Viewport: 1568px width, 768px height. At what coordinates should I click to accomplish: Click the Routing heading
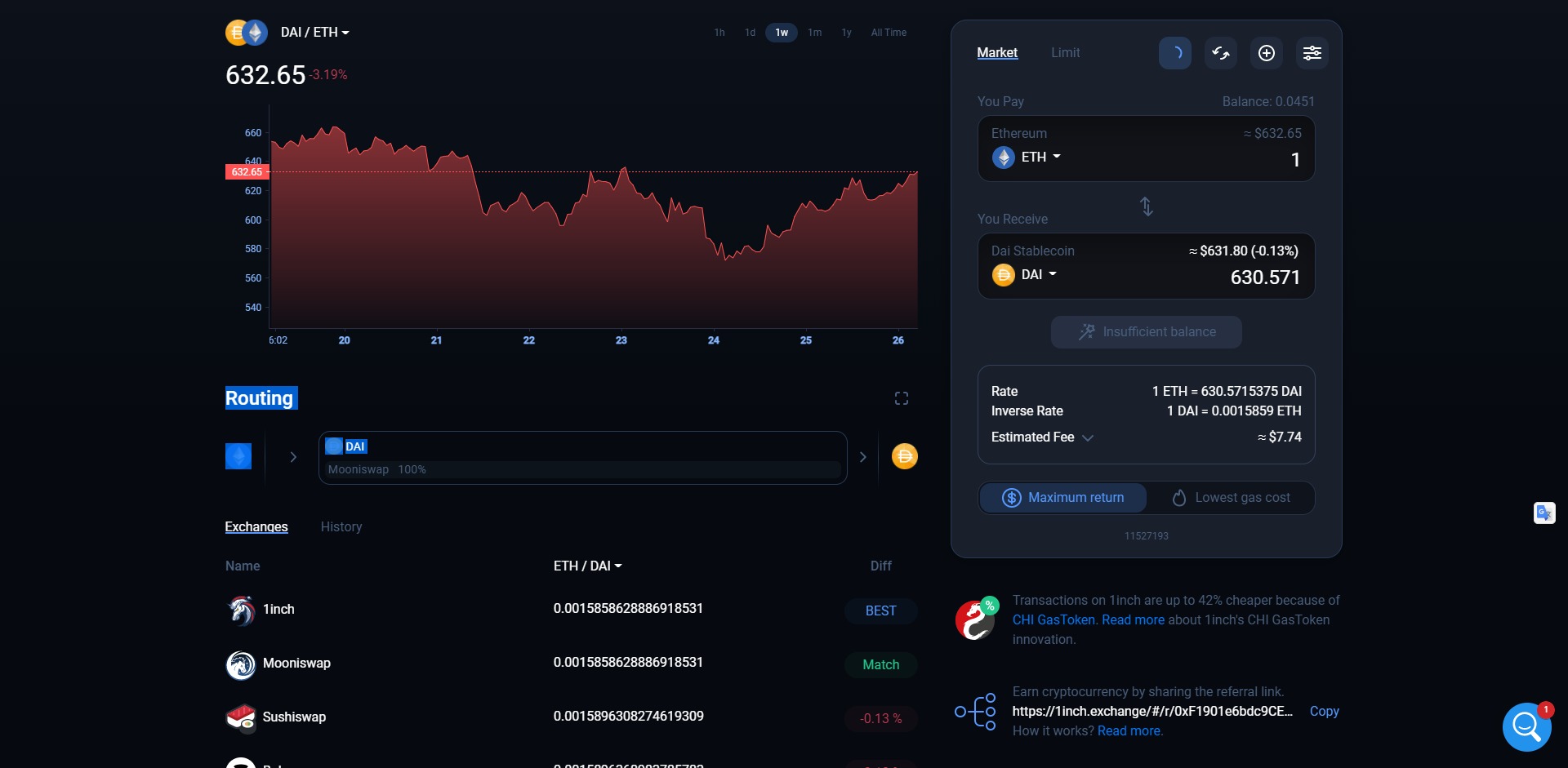coord(260,398)
